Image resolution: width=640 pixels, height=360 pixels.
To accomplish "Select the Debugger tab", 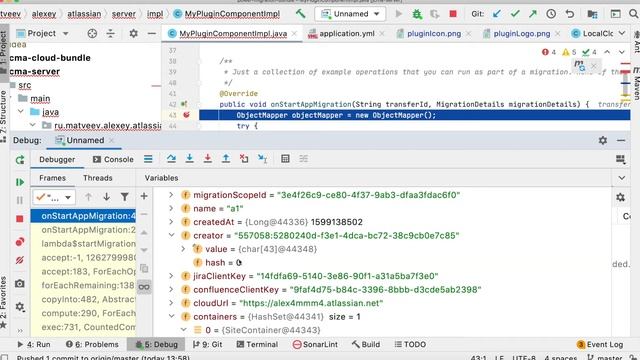I will coord(57,160).
